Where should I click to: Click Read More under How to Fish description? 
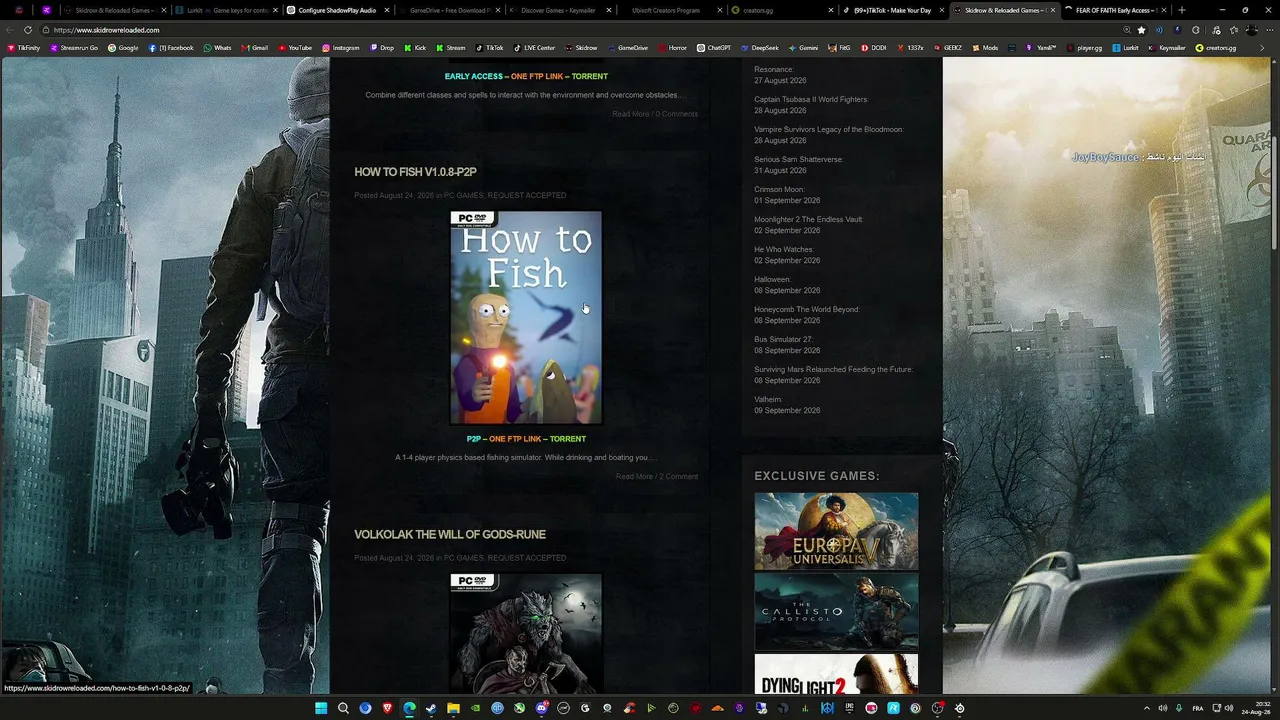(634, 477)
